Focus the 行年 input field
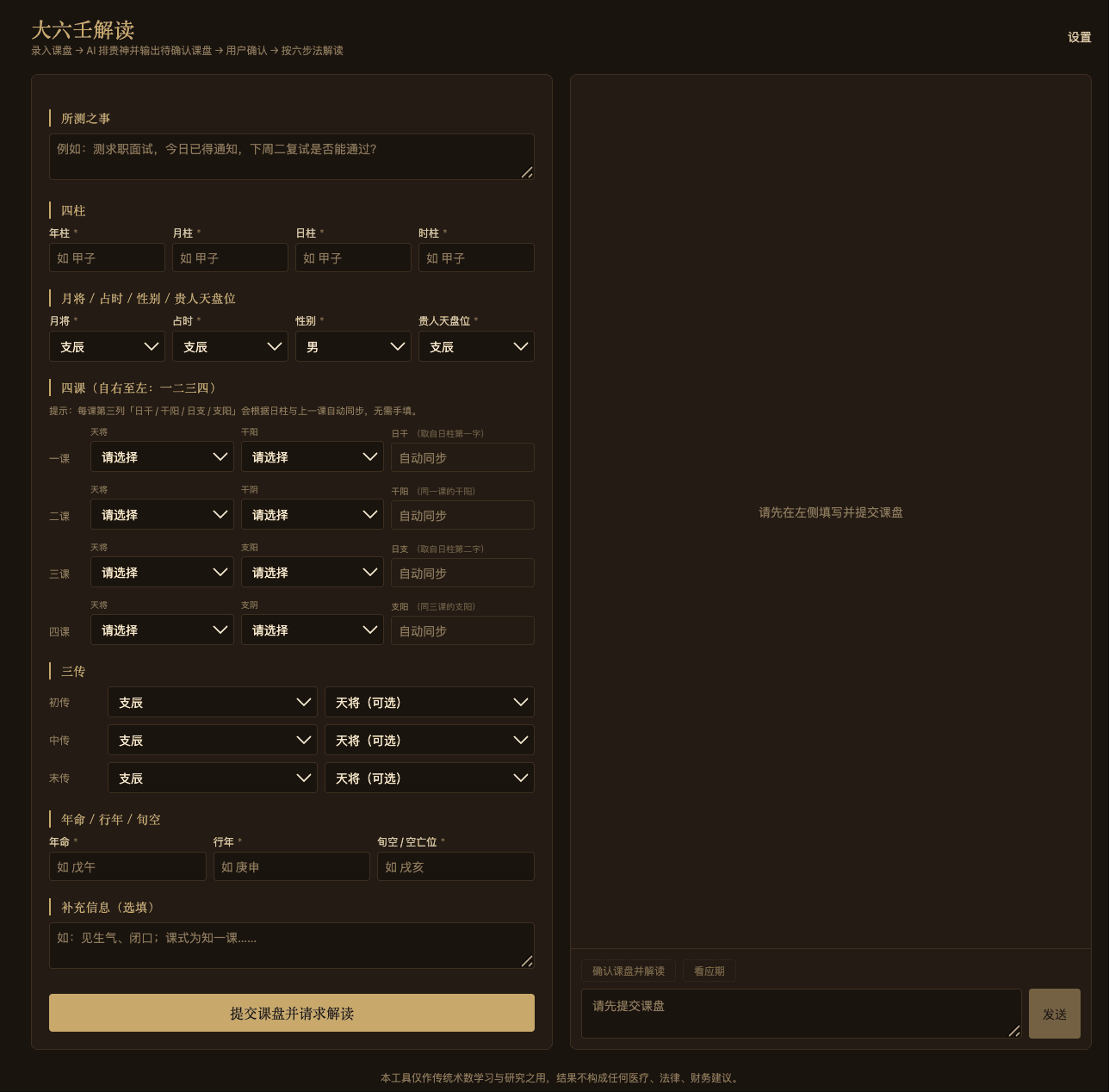This screenshot has height=1092, width=1109. (292, 866)
